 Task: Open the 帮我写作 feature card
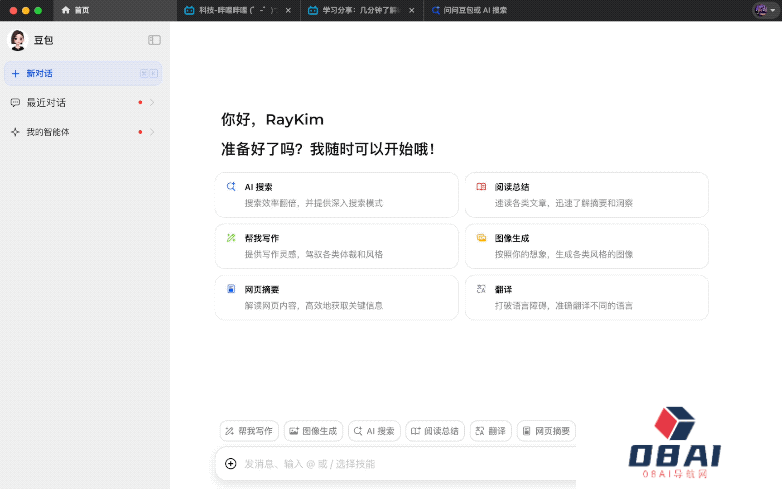[x=336, y=246]
